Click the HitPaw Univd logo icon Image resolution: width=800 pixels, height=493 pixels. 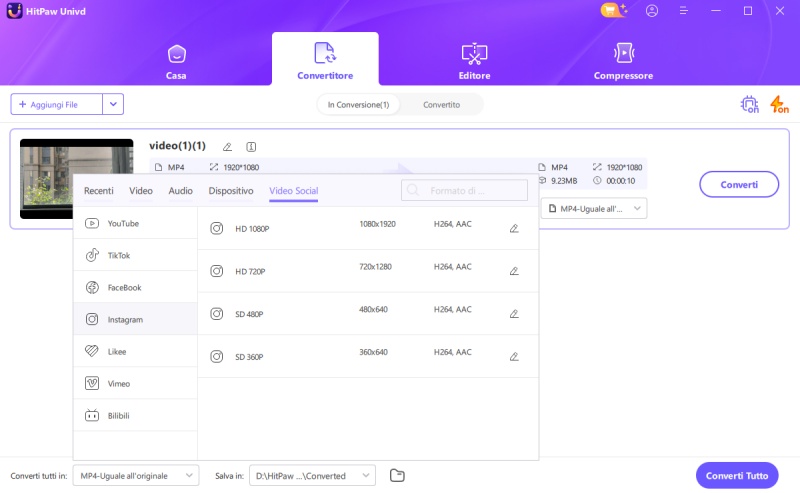(x=14, y=11)
